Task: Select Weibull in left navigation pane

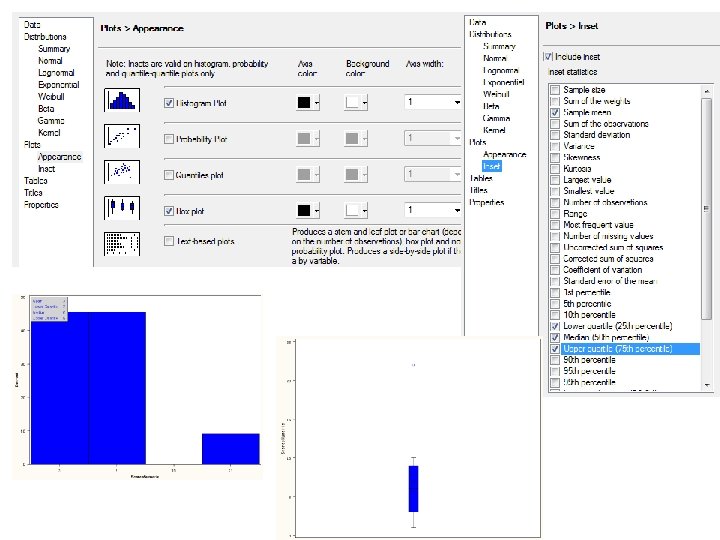Action: click(51, 96)
